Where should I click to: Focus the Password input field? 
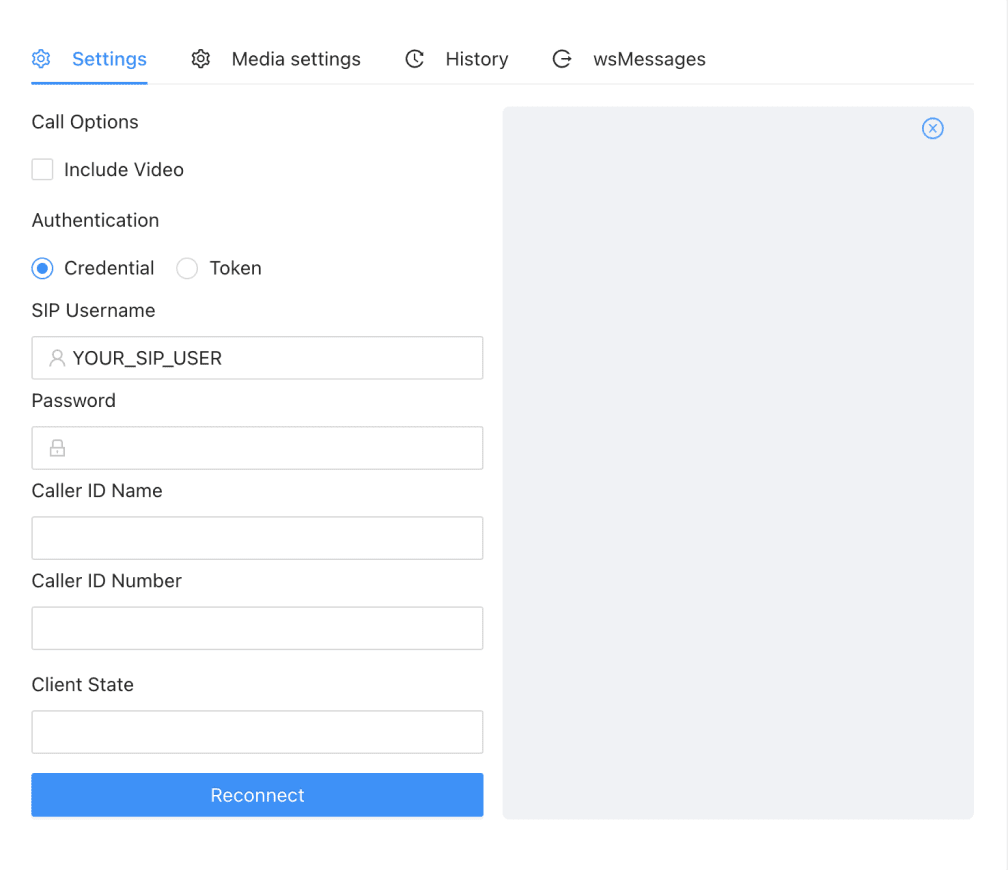(257, 447)
